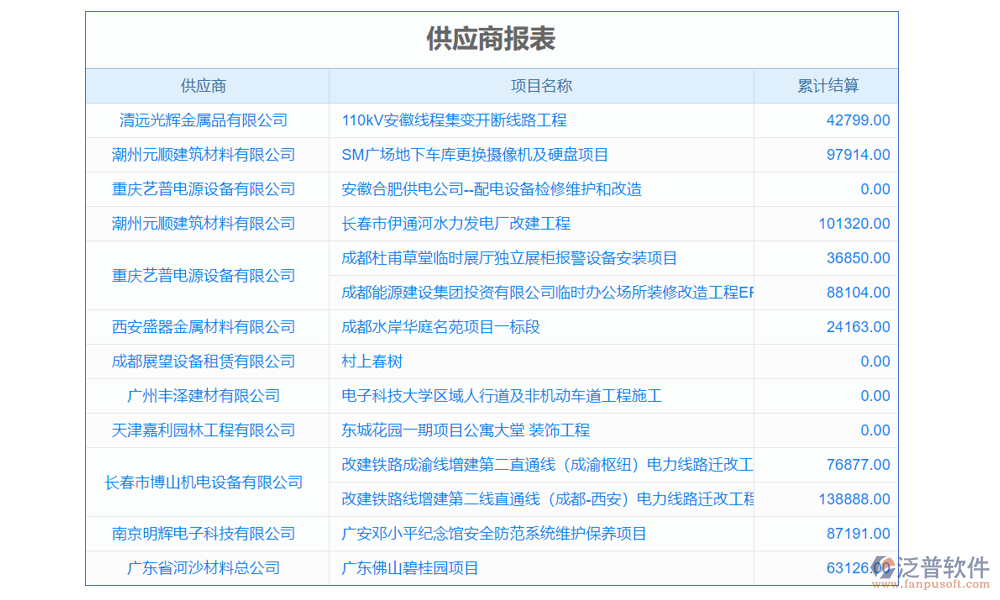
Task: Select project 长春市伊通河水力发电厂改建工程
Action: (470, 224)
